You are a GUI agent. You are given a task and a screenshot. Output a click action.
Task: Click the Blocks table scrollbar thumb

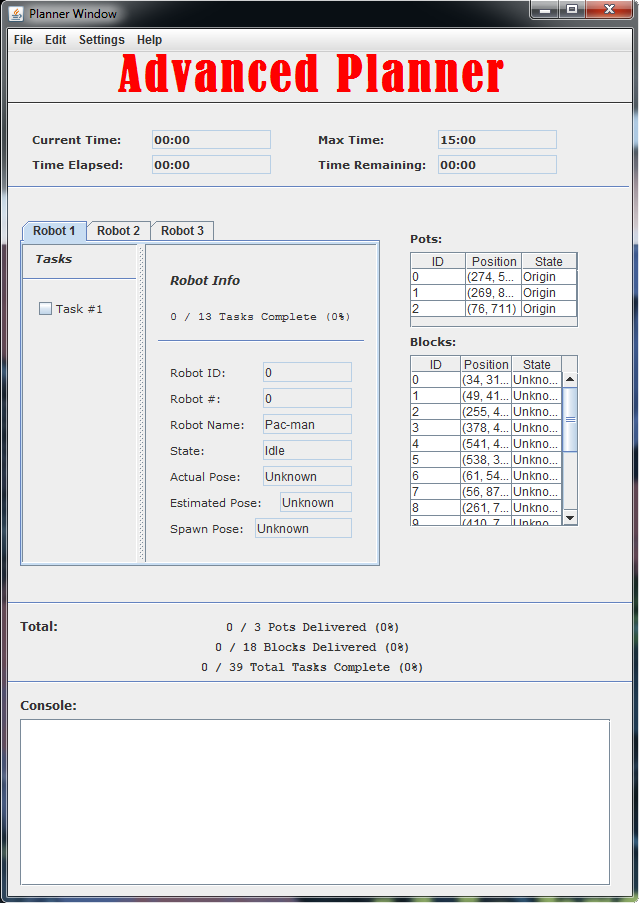click(570, 420)
